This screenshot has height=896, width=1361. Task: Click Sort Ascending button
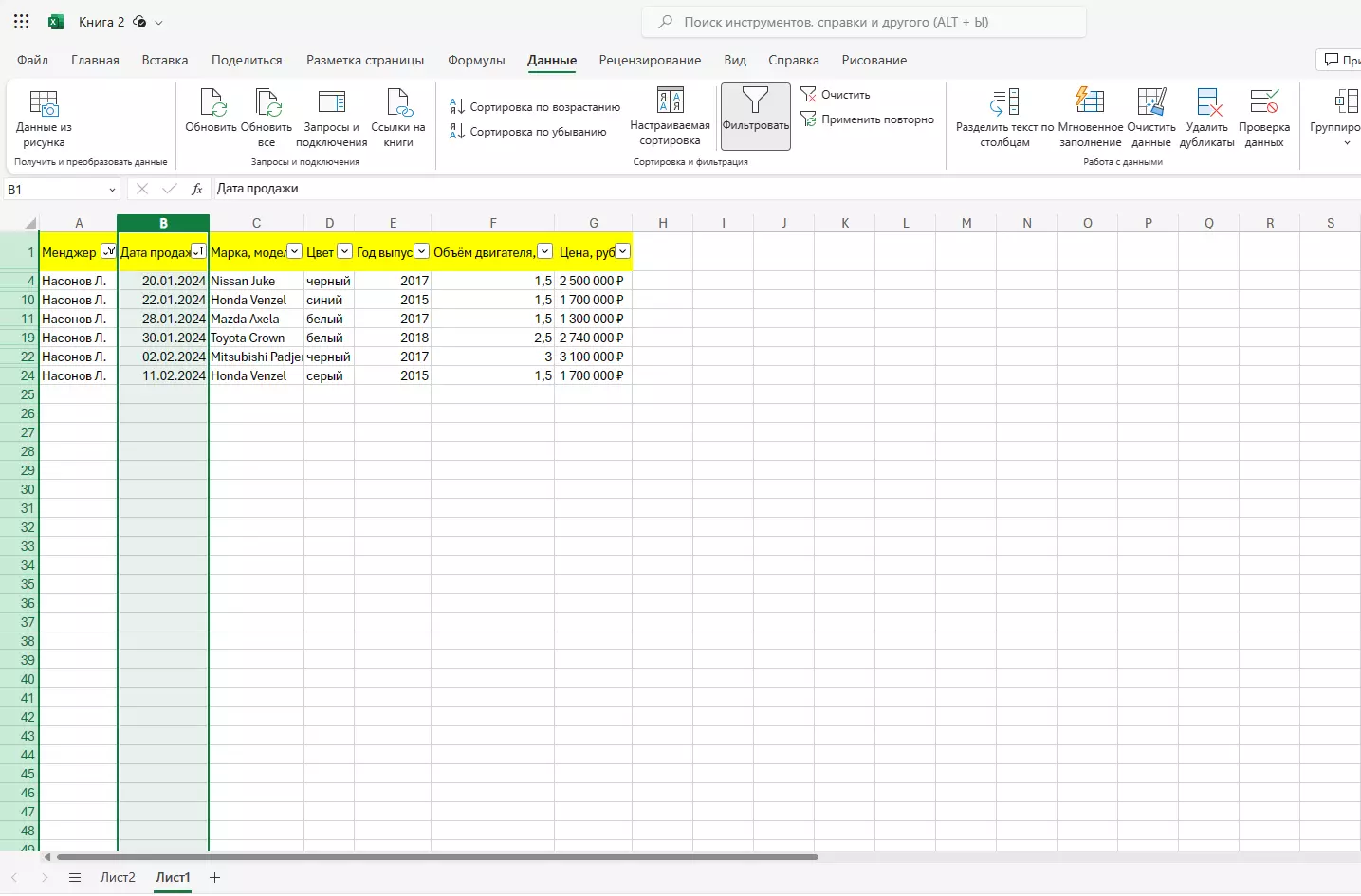point(536,107)
